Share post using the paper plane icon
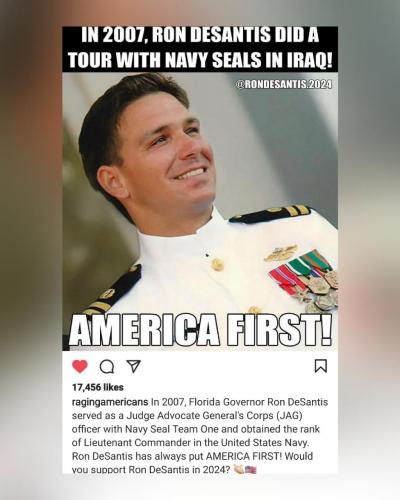Screen dimensions: 400x500 click(134, 366)
